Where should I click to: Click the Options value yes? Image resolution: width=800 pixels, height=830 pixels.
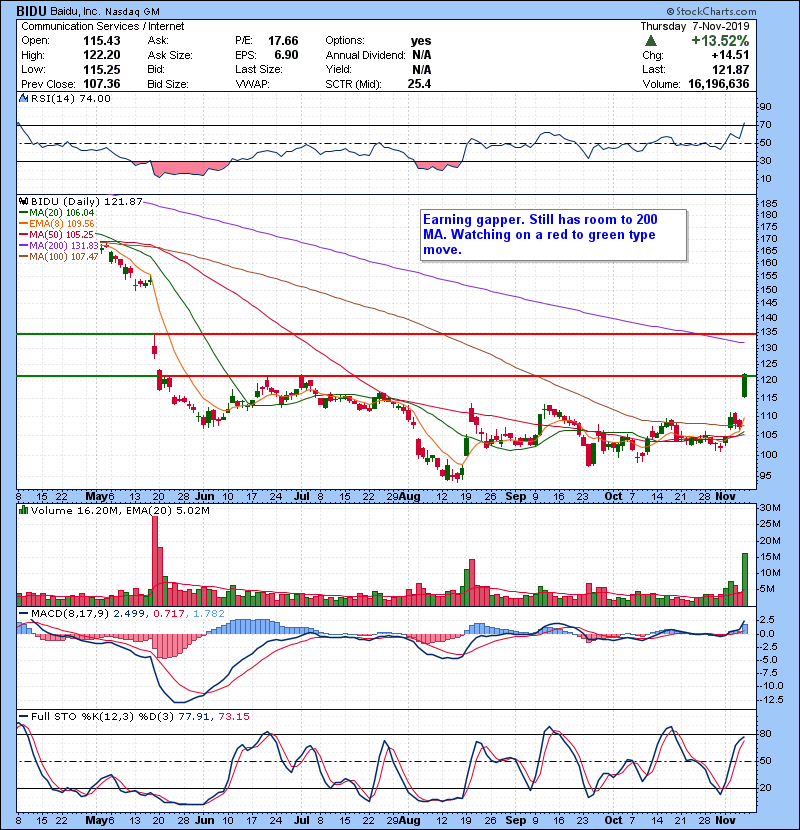(421, 41)
